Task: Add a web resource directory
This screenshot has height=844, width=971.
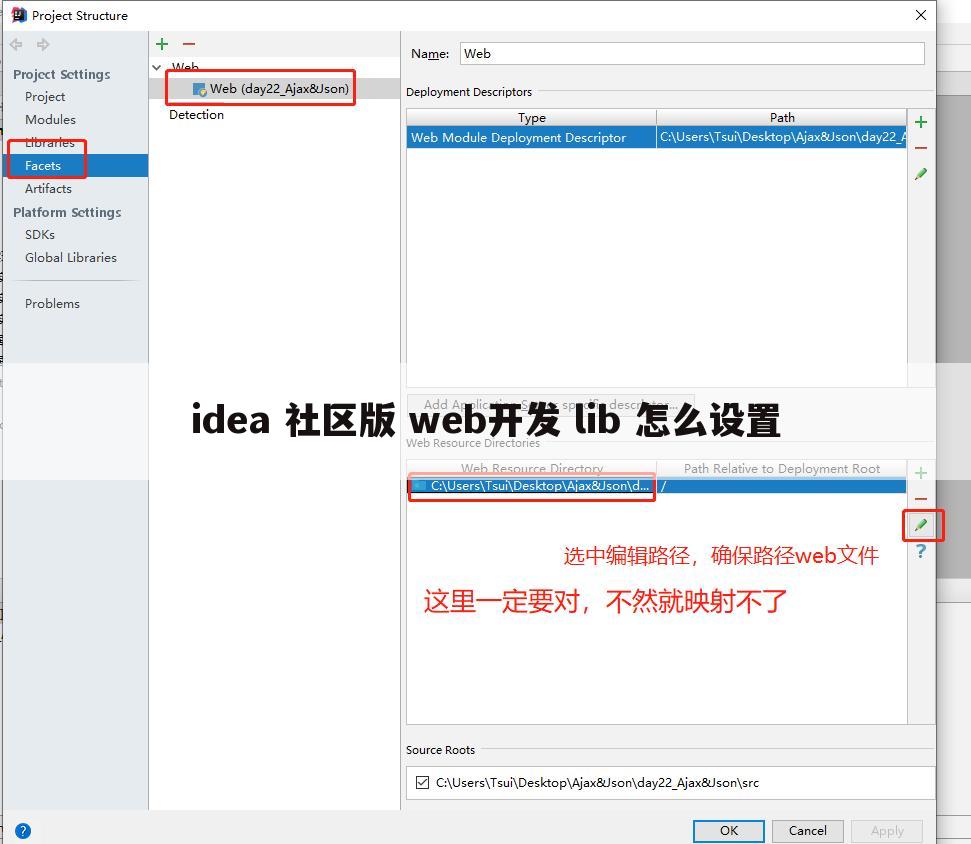Action: pyautogui.click(x=921, y=473)
